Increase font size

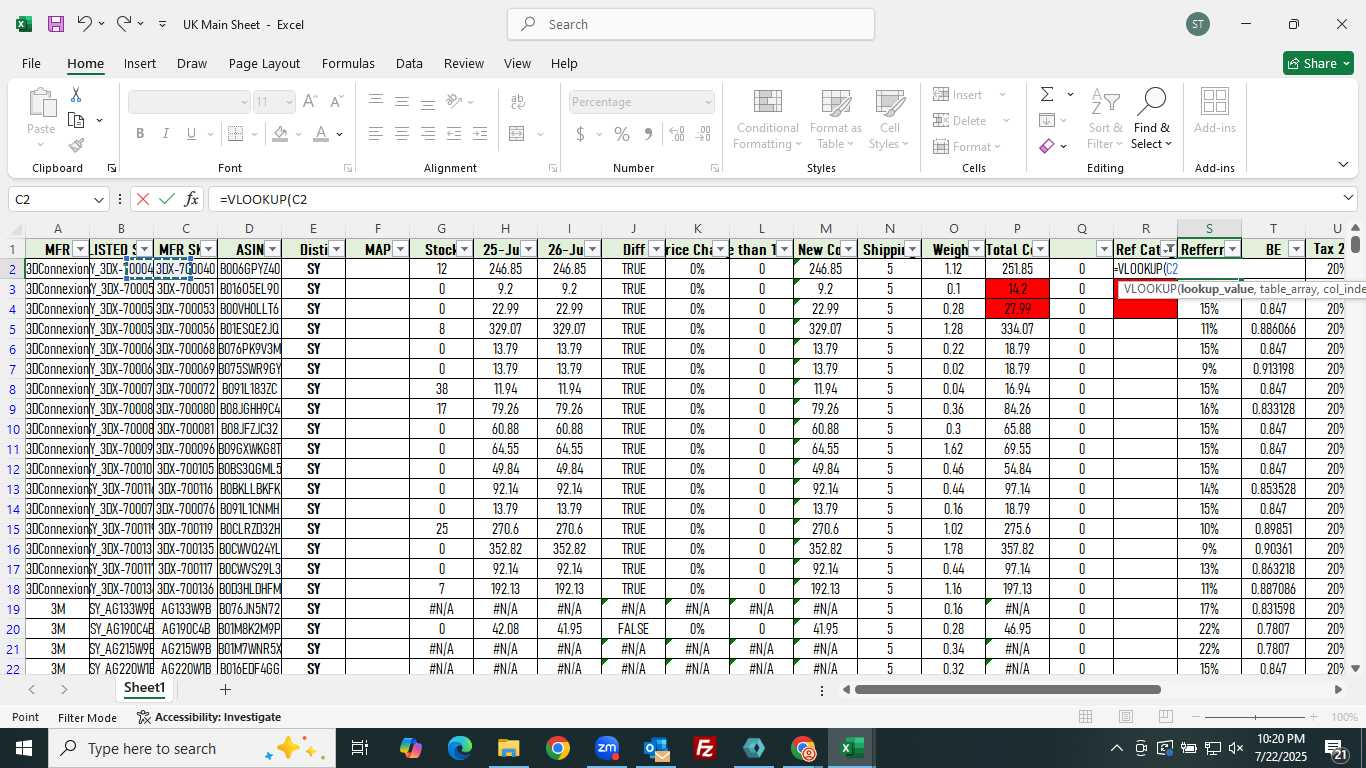coord(310,102)
